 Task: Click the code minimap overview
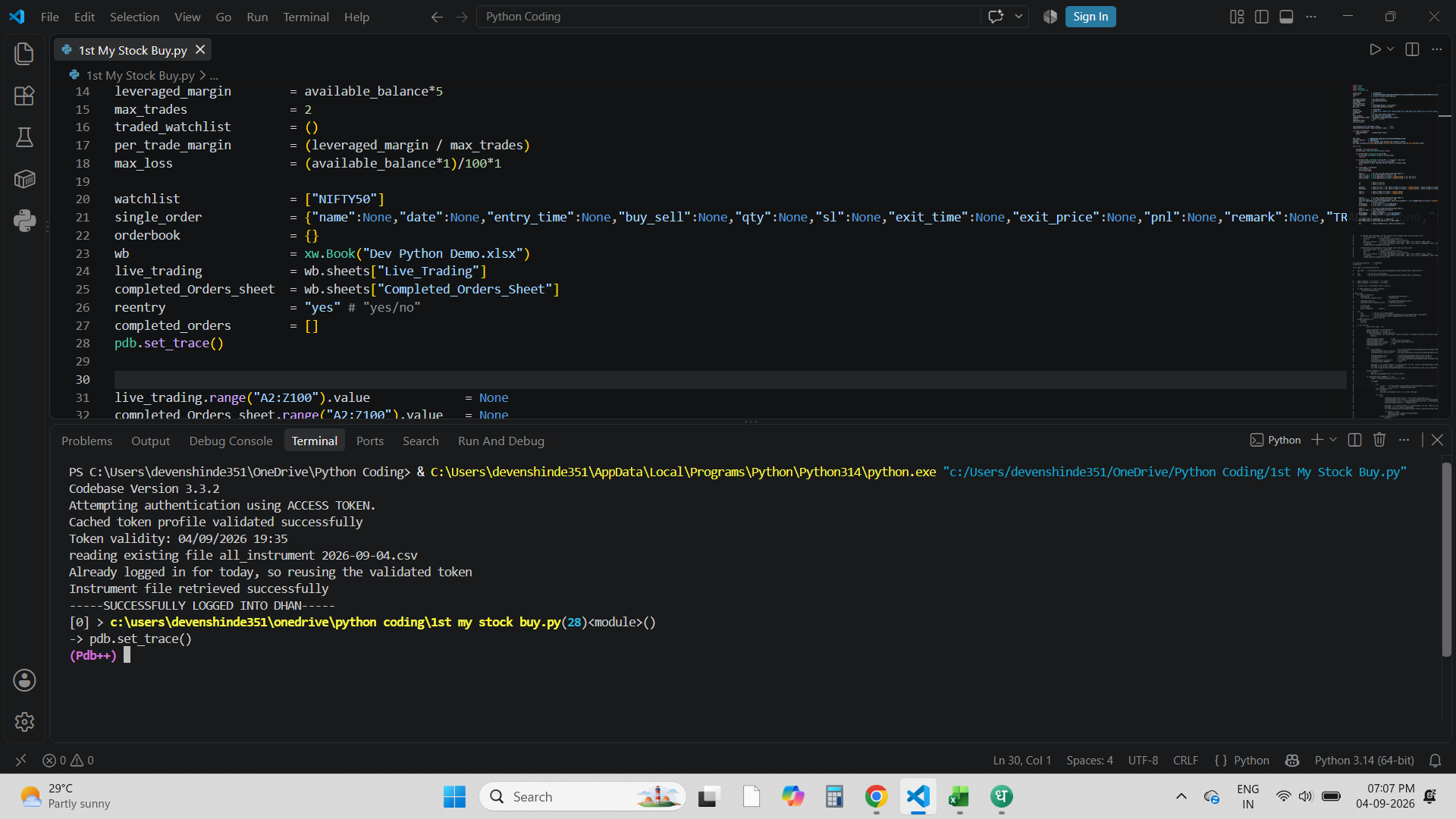click(x=1395, y=250)
